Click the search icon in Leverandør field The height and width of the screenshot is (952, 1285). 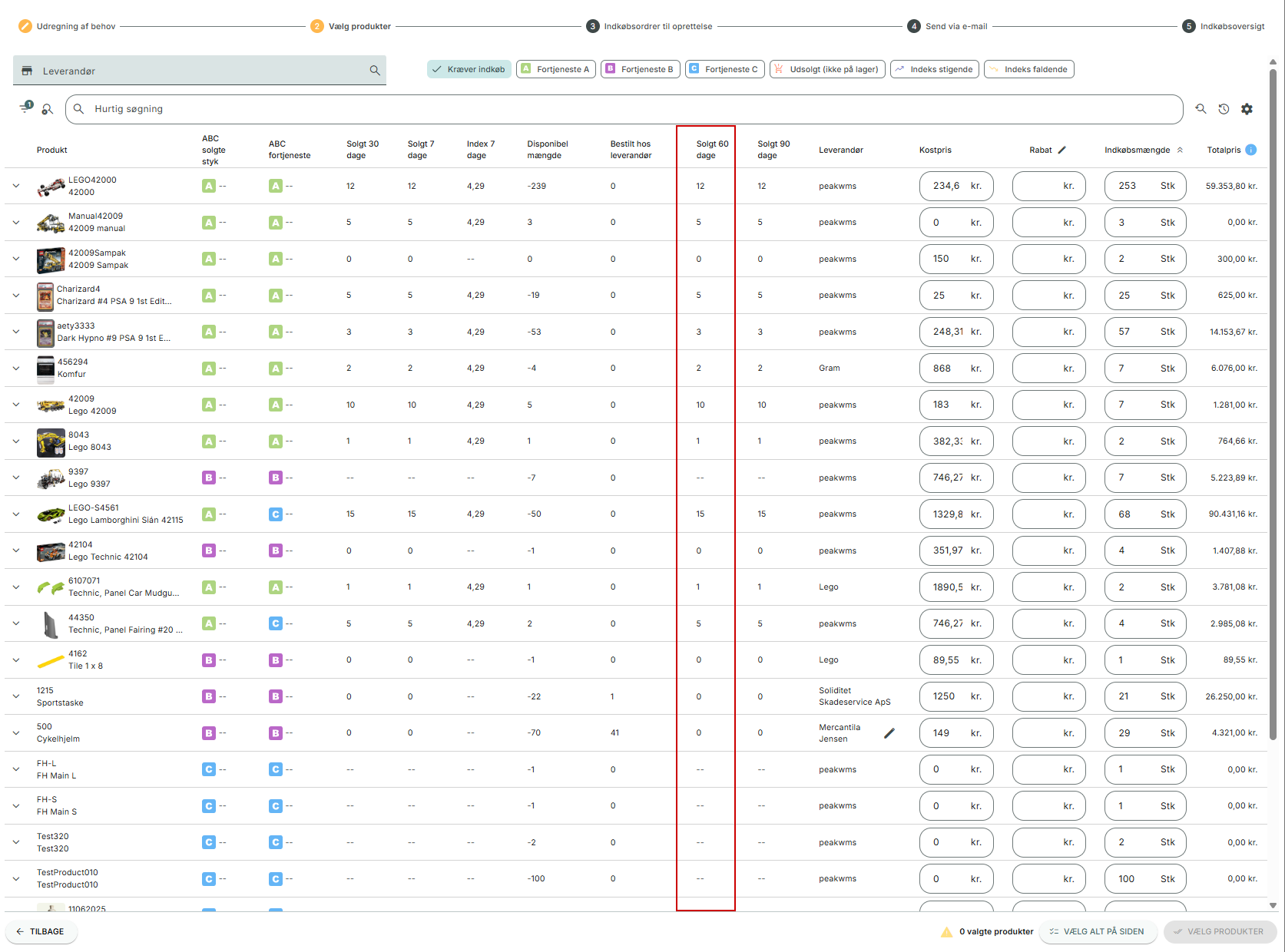[x=375, y=71]
